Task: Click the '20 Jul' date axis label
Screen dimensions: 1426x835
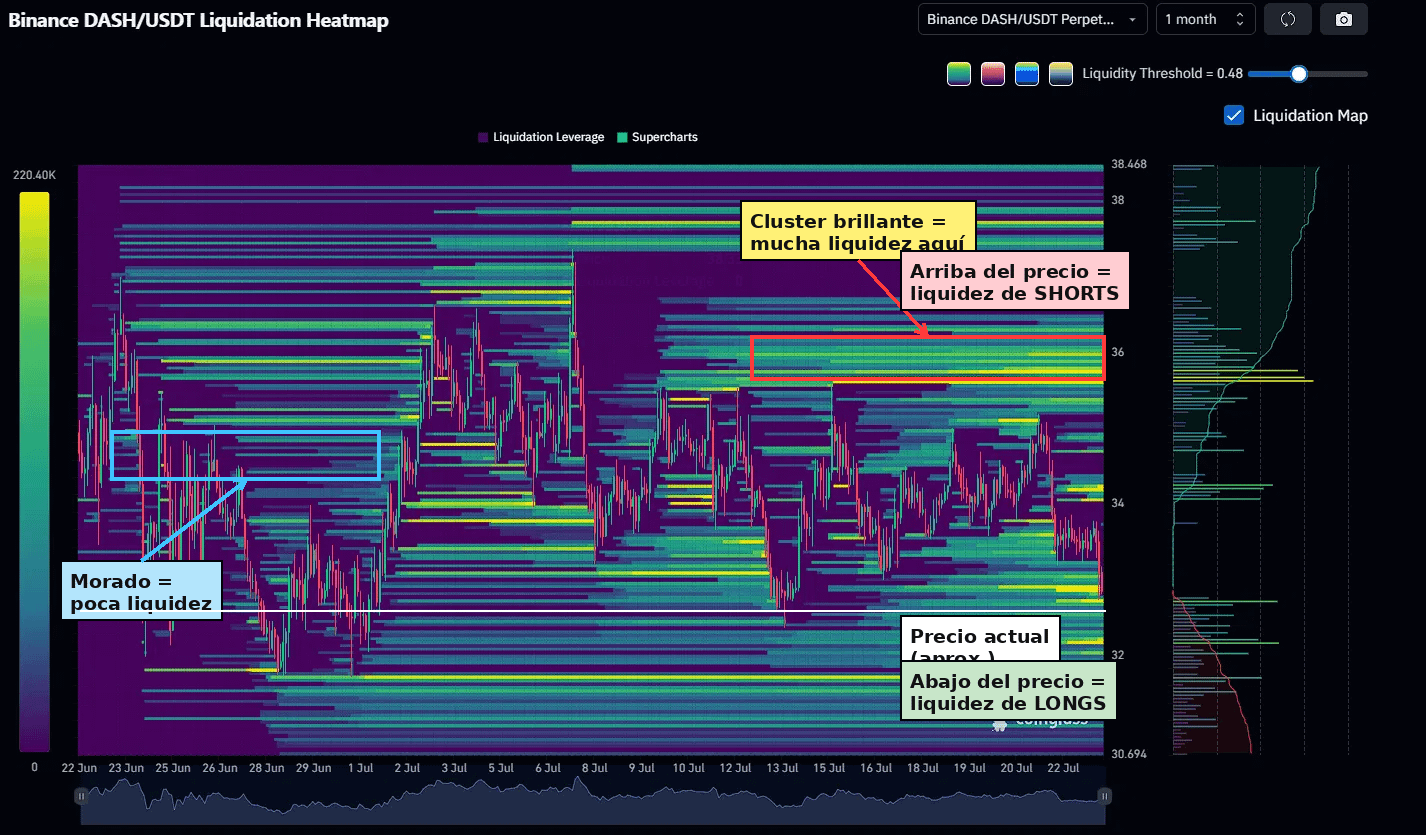Action: pyautogui.click(x=1016, y=768)
